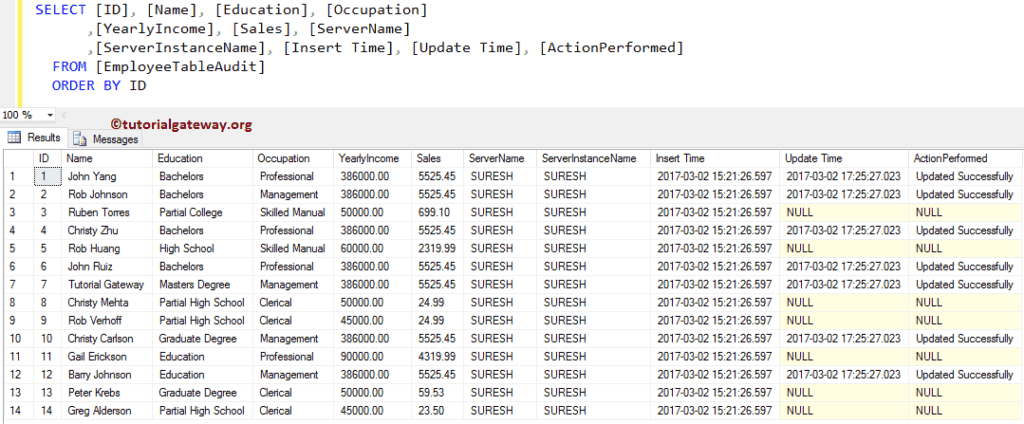Click the 699.10 sales value
This screenshot has height=424, width=1024.
438,212
